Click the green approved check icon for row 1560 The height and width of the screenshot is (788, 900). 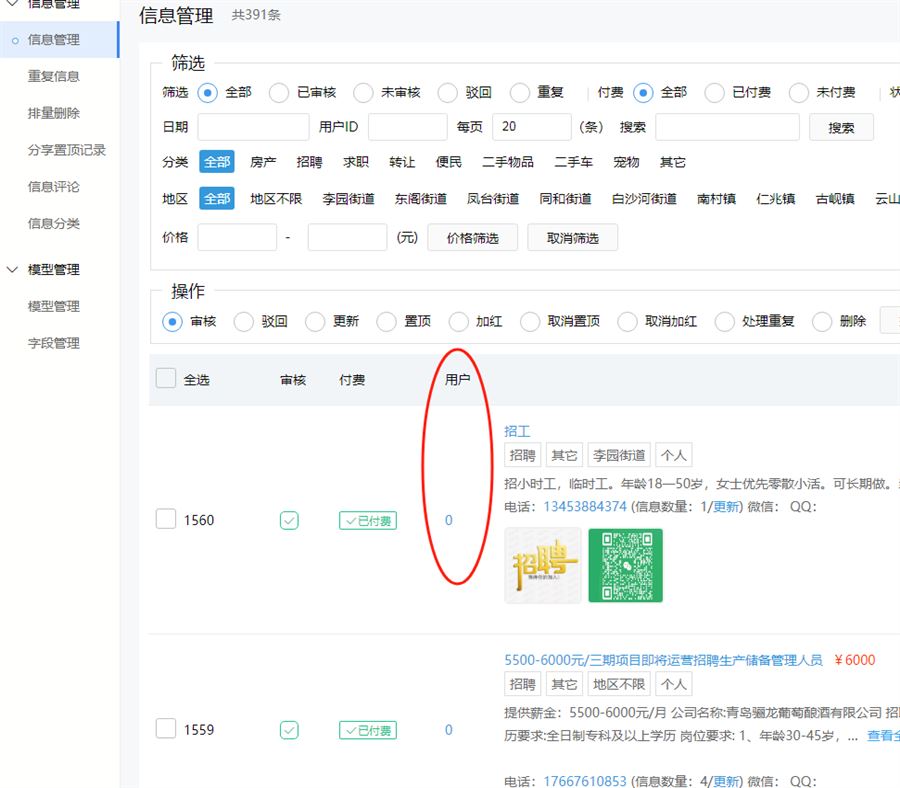(x=289, y=520)
